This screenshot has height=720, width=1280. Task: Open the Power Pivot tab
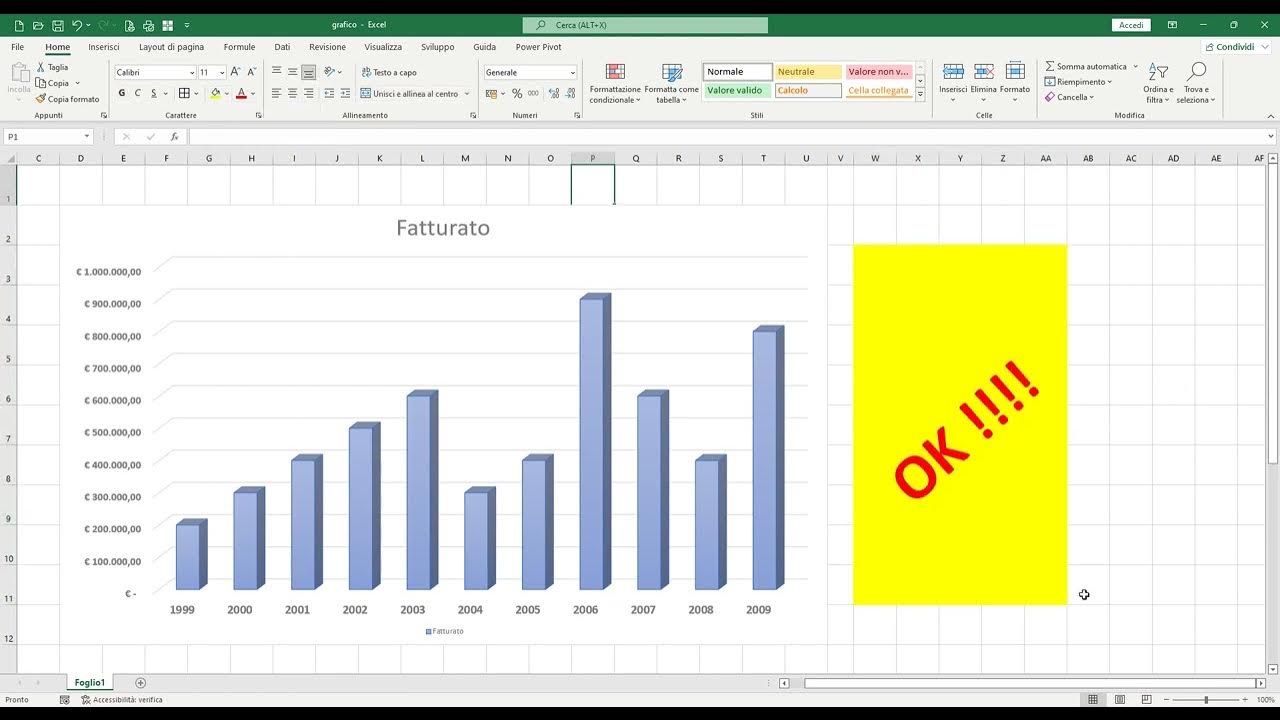tap(538, 47)
